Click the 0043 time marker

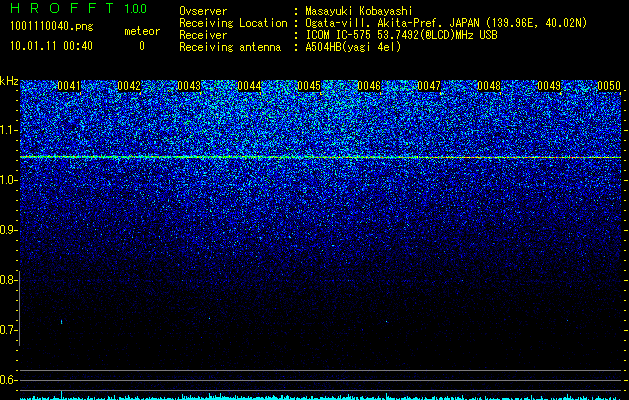point(189,86)
